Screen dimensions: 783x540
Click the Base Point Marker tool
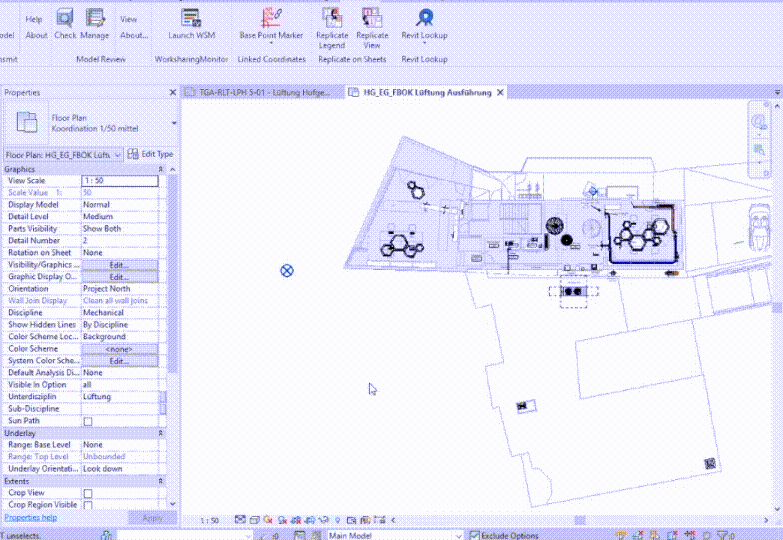pos(271,23)
